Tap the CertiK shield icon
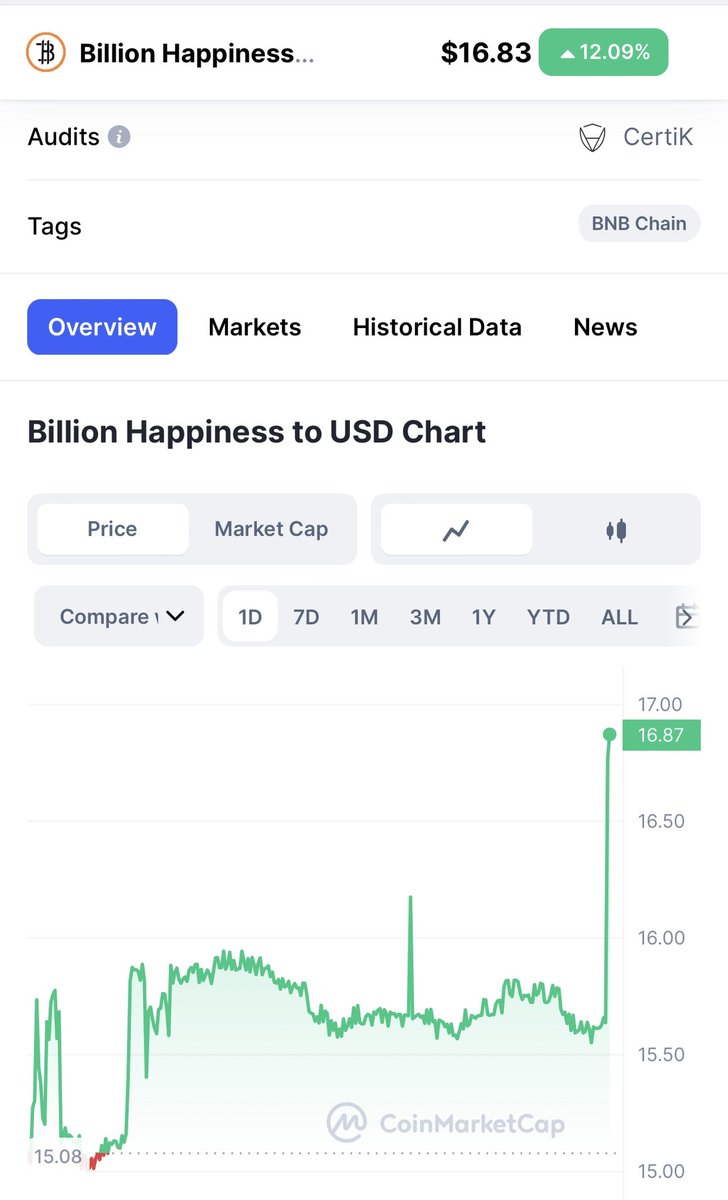 [x=593, y=137]
